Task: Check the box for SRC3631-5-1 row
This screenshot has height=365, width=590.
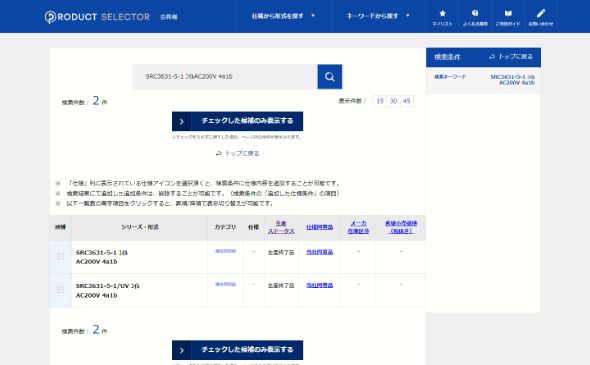Action: (60, 256)
